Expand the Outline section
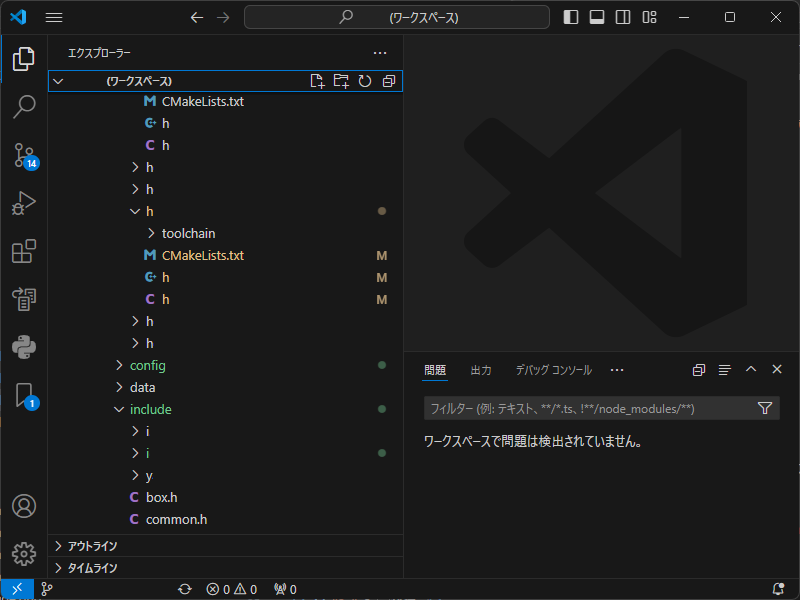The height and width of the screenshot is (600, 800). (226, 546)
